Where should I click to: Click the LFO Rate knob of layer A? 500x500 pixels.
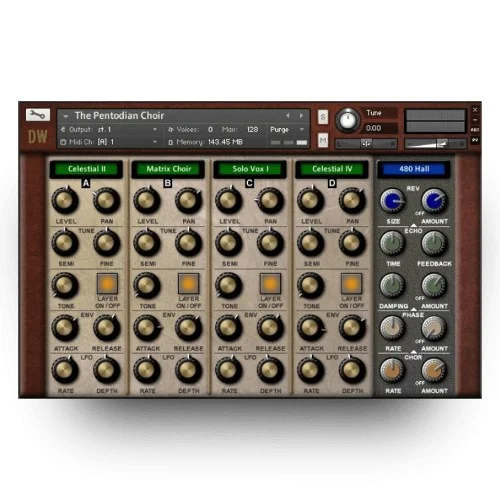pos(65,370)
